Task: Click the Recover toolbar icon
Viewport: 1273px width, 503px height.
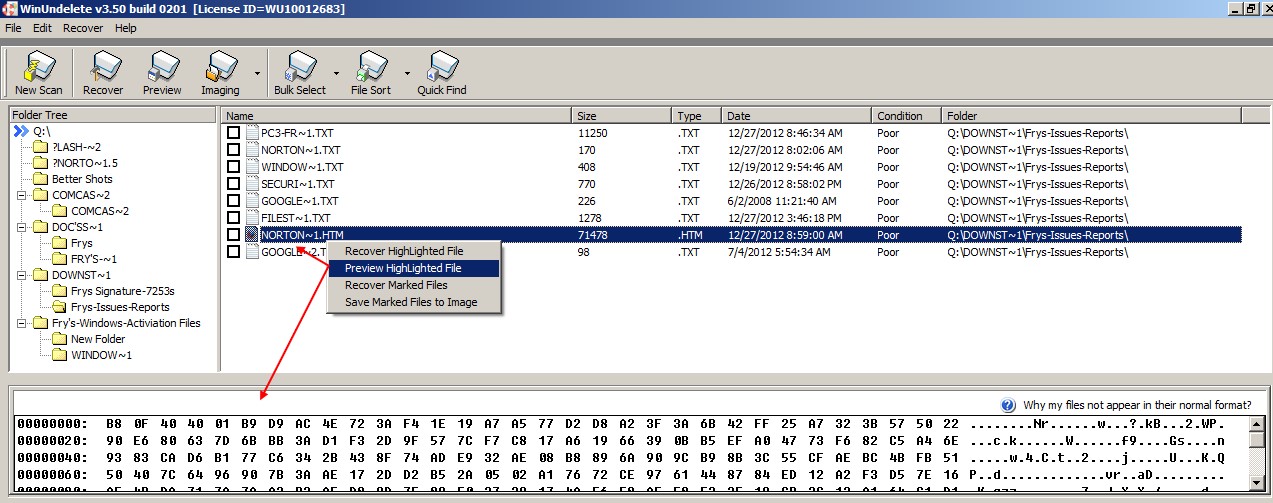Action: [103, 71]
